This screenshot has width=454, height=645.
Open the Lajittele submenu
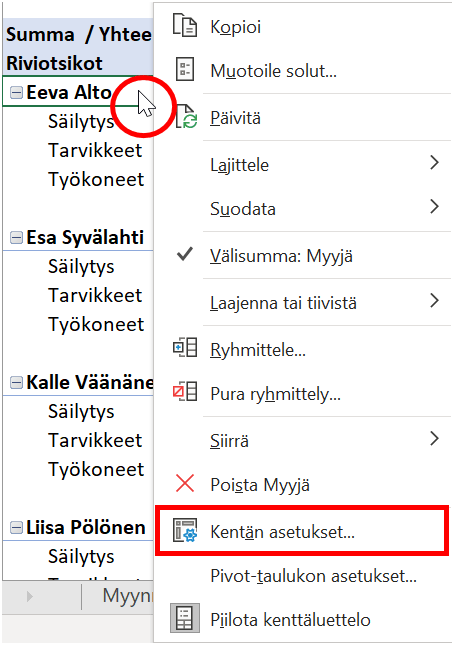[304, 163]
